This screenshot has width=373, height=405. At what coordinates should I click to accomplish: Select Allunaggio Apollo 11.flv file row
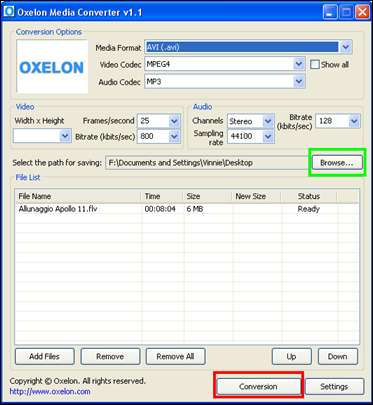pyautogui.click(x=187, y=209)
